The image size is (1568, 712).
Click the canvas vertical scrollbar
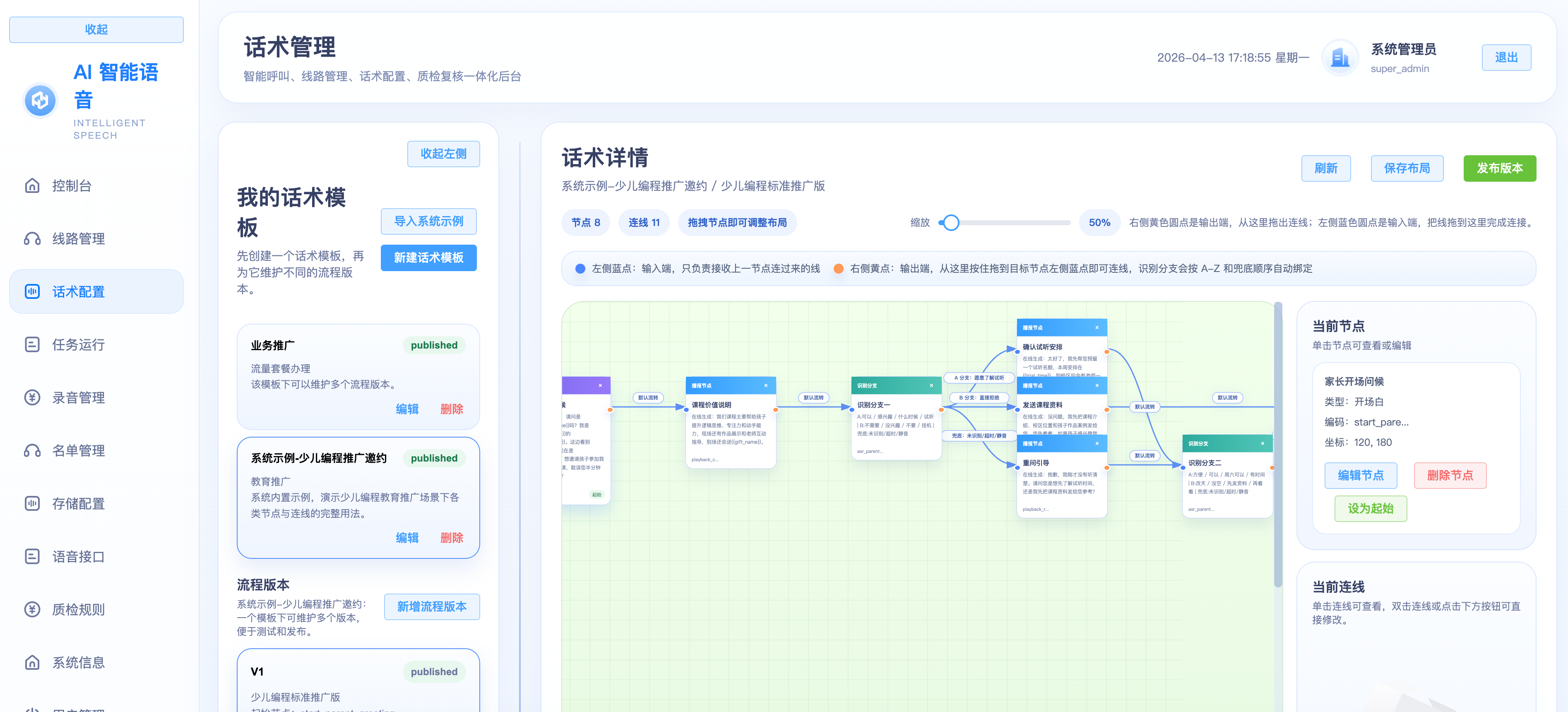tap(1278, 444)
